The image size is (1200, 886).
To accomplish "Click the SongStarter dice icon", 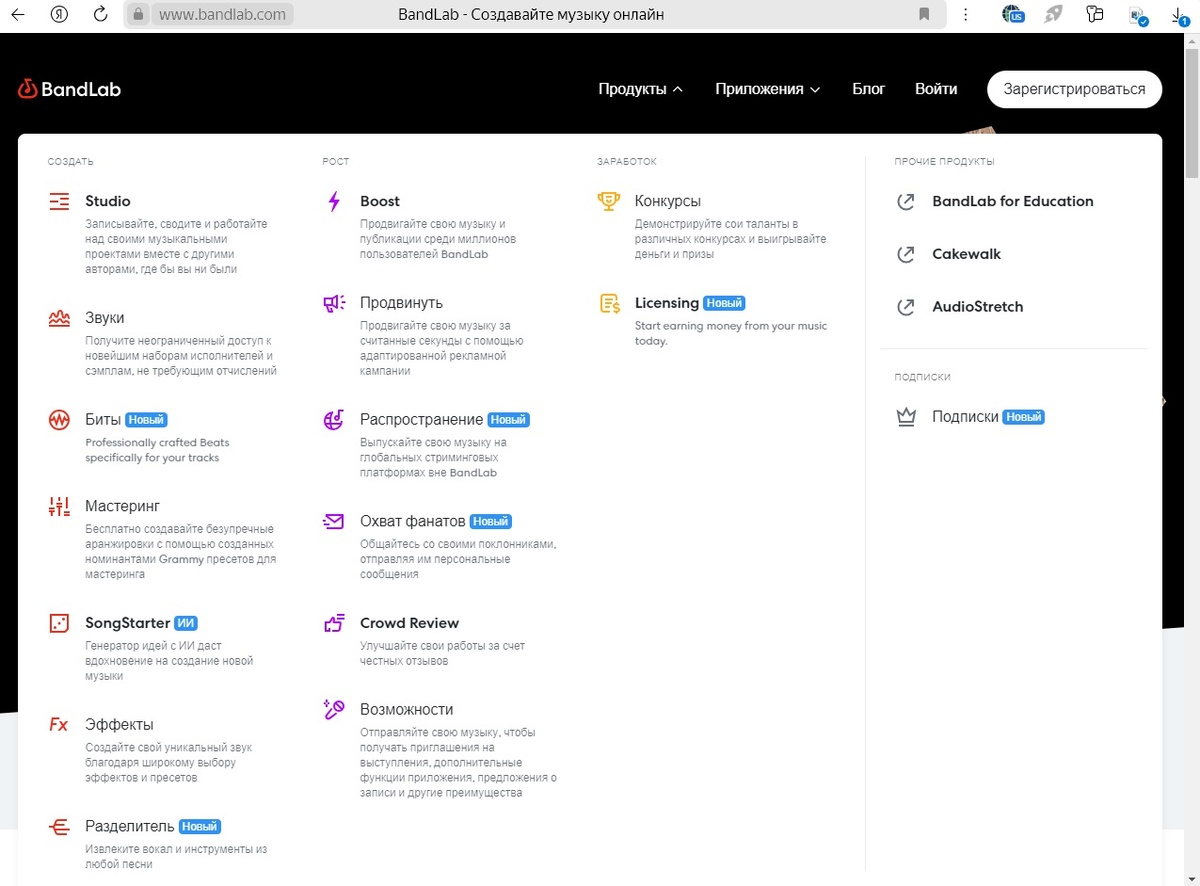I will click(x=59, y=623).
